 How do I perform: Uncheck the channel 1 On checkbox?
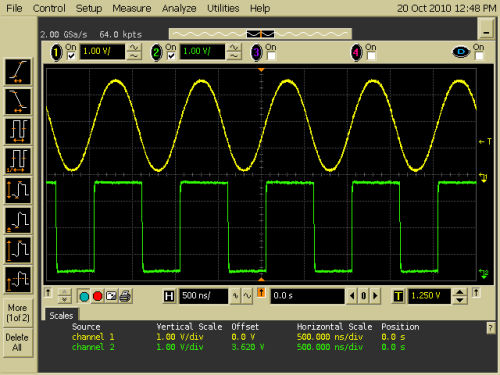click(x=71, y=56)
